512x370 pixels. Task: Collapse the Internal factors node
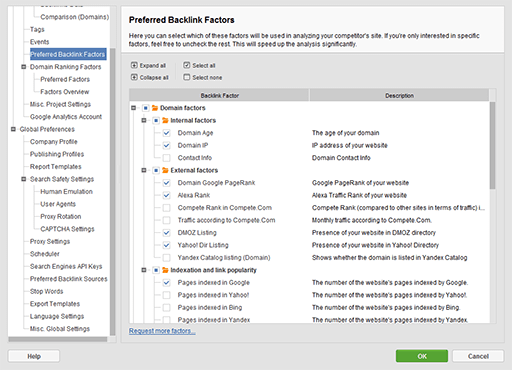click(x=144, y=120)
